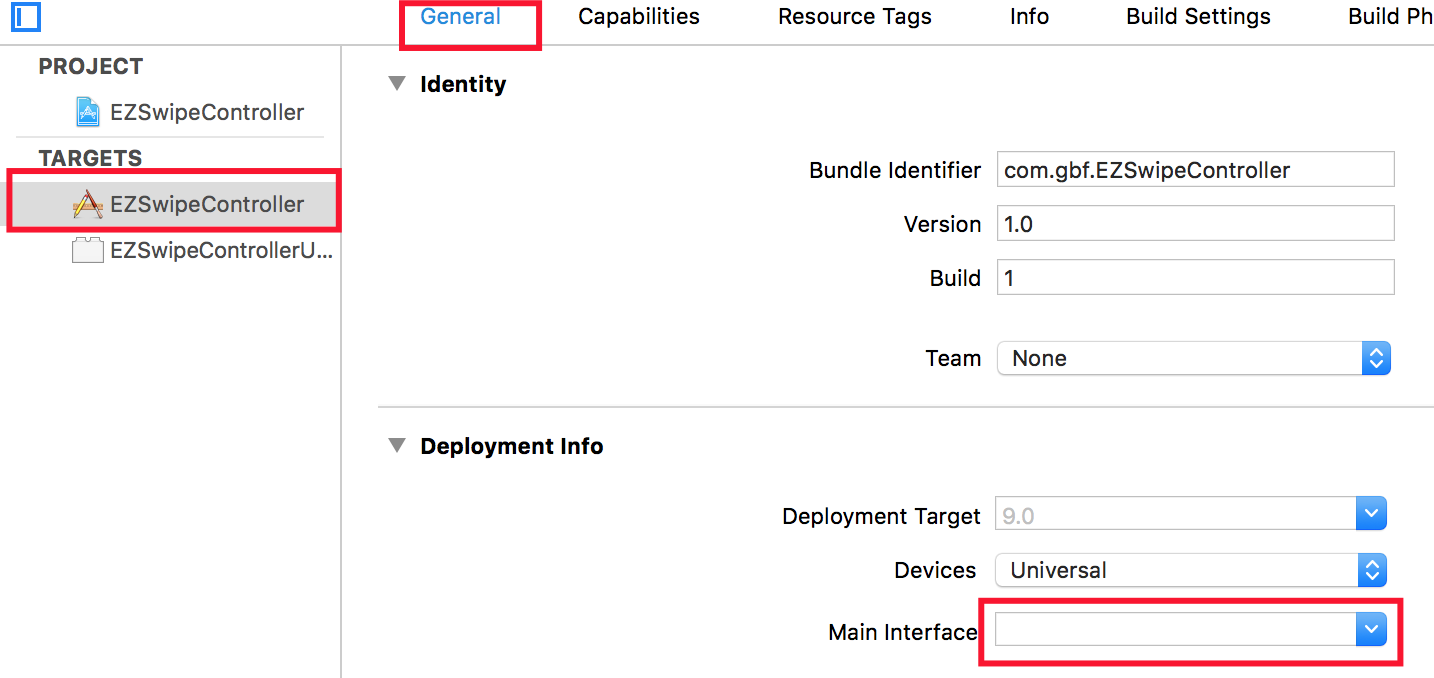Click the Team label
Viewport: 1434px width, 678px height.
pos(953,358)
